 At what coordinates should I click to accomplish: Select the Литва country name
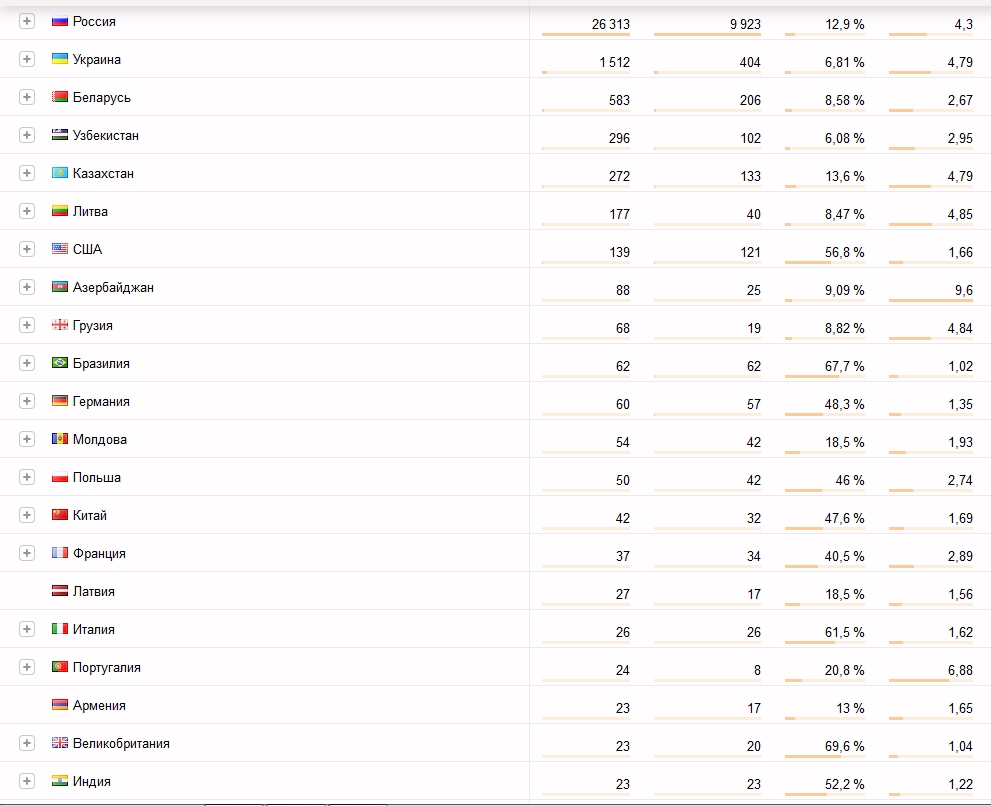click(x=90, y=211)
